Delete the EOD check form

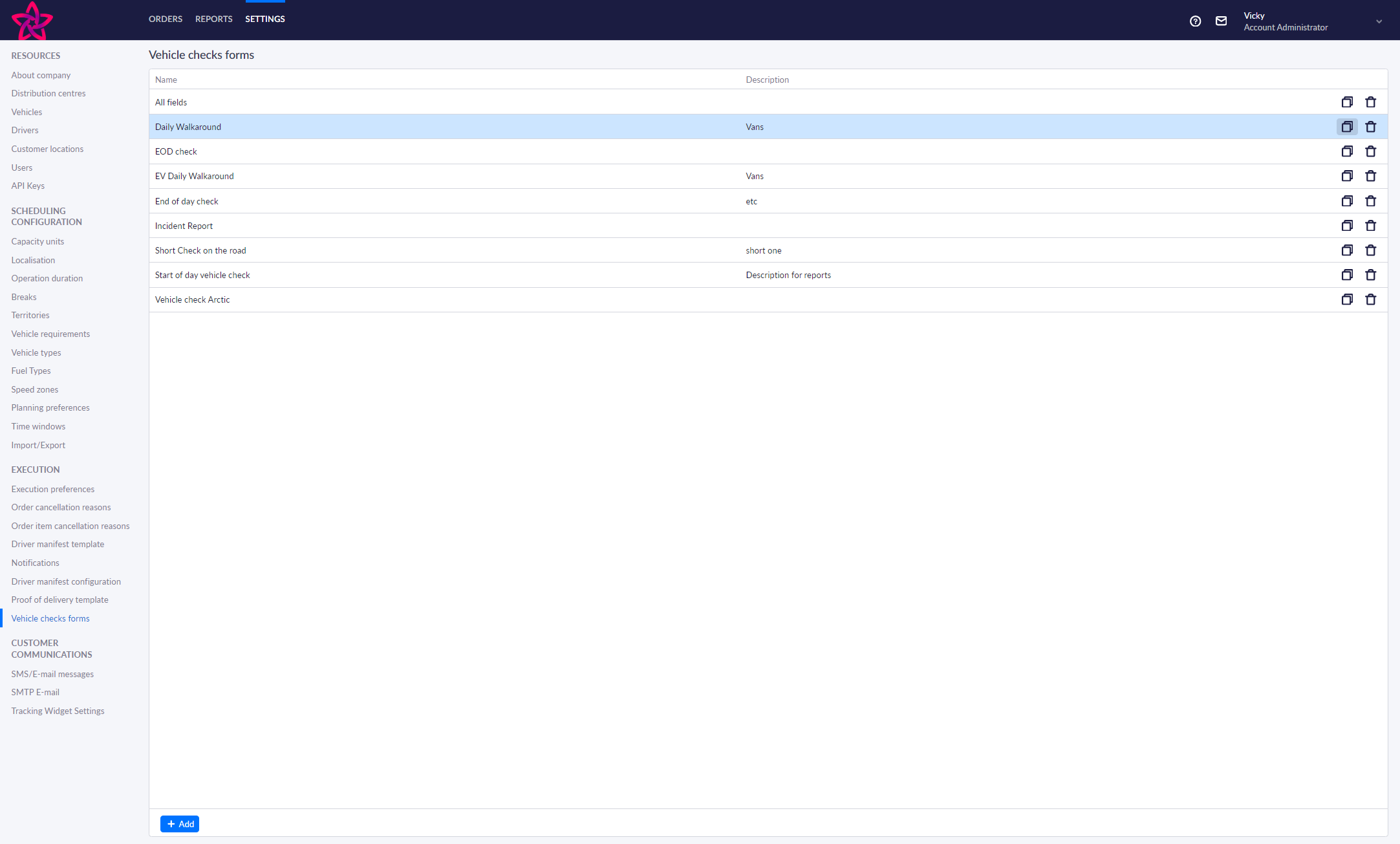1370,151
